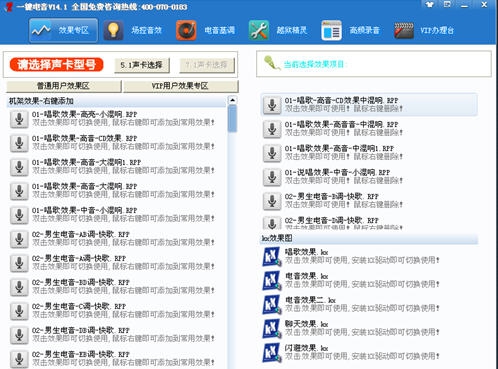The width and height of the screenshot is (498, 369).
Task: Close the 一键电音 window
Action: click(x=484, y=5)
